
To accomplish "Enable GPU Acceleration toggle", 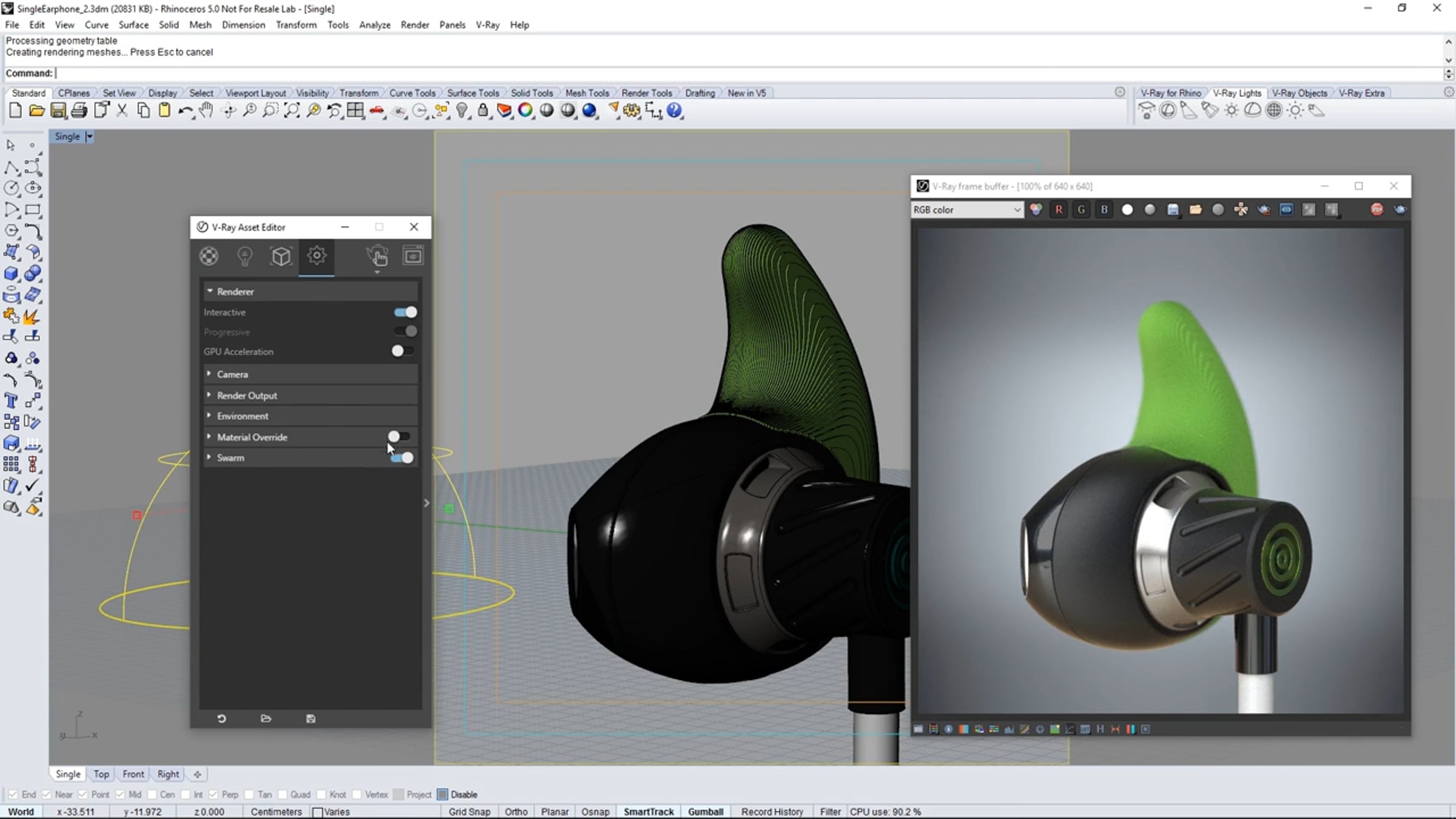I will tap(403, 351).
